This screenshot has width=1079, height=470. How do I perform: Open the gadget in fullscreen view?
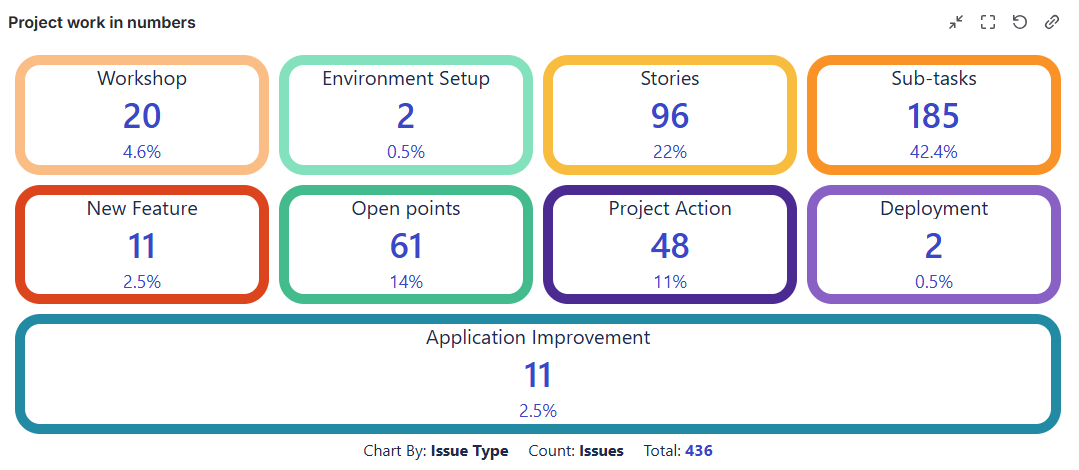coord(988,22)
